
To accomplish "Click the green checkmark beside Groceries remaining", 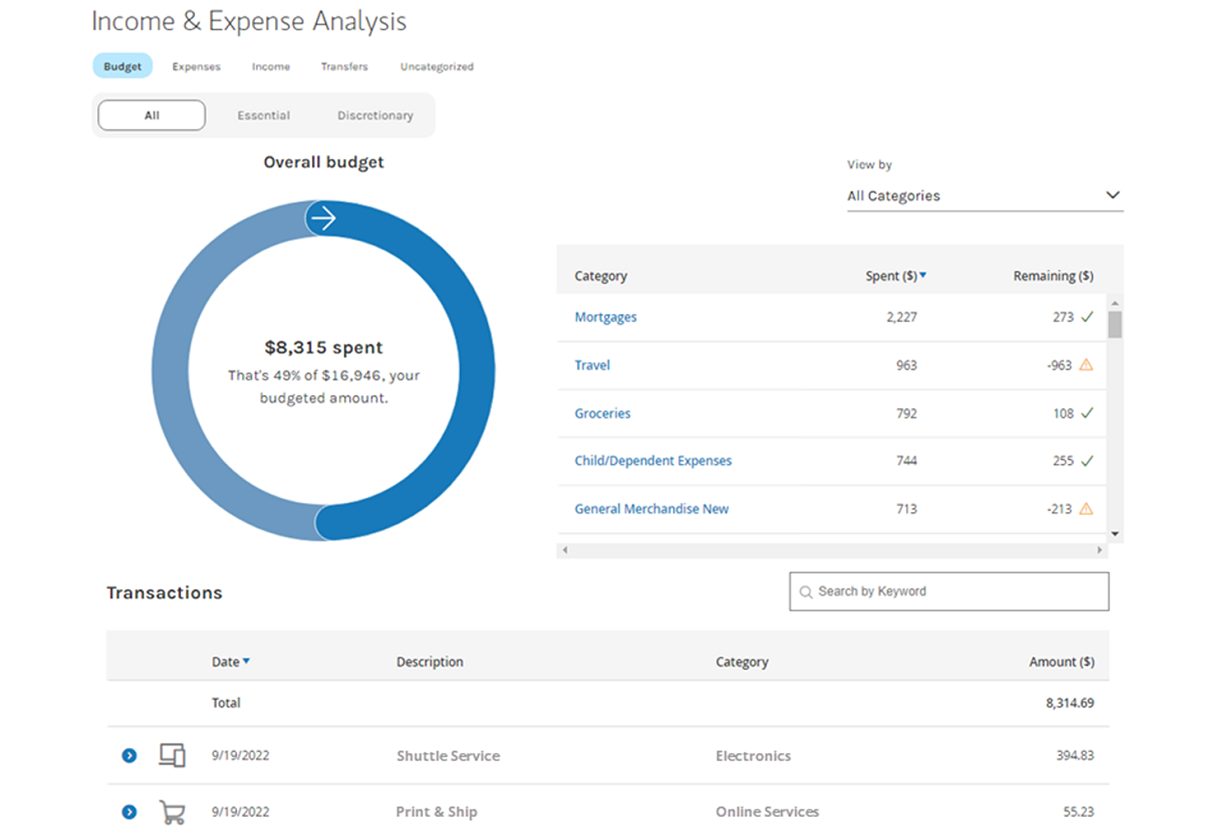I will tap(1089, 413).
